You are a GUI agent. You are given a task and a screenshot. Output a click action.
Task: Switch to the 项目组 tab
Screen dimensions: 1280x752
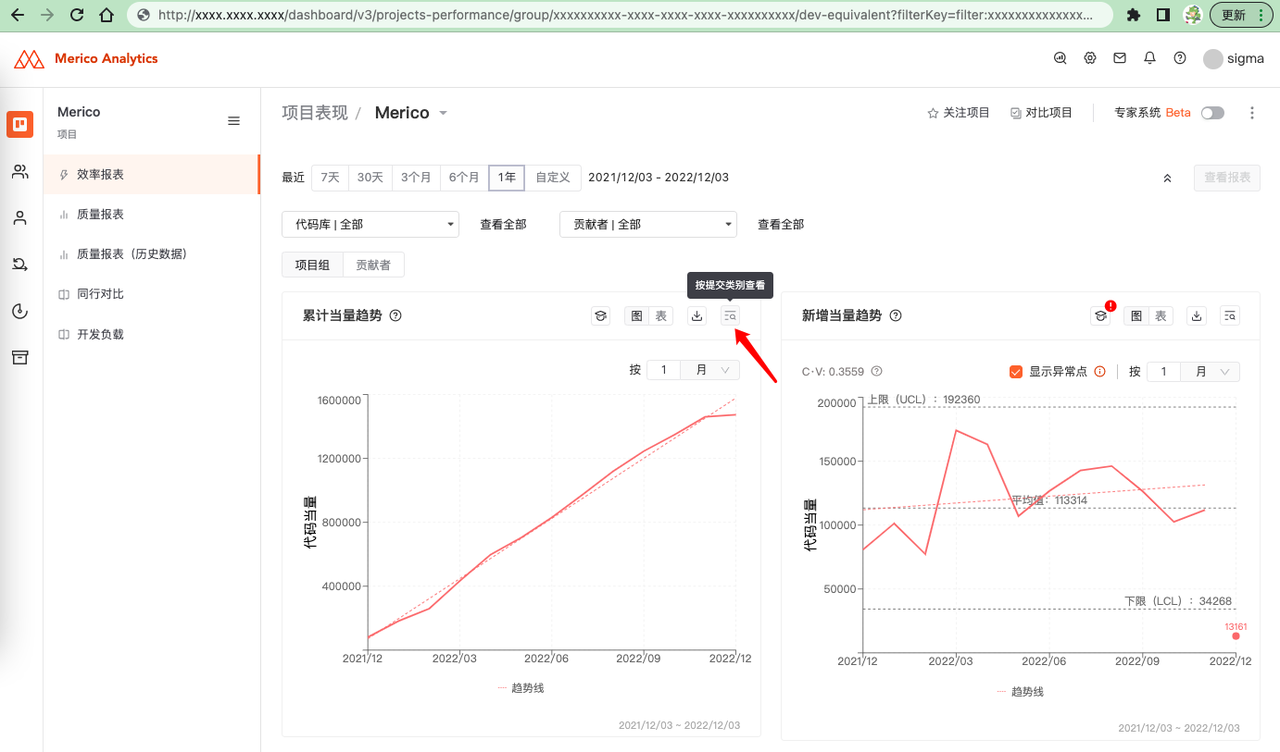(312, 265)
